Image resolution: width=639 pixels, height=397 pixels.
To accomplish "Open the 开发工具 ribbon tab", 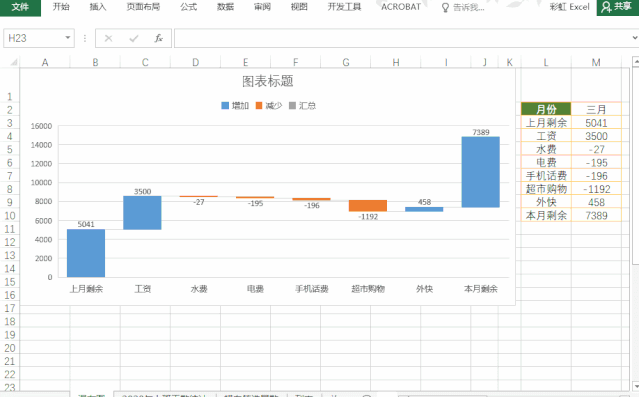I will pyautogui.click(x=344, y=7).
